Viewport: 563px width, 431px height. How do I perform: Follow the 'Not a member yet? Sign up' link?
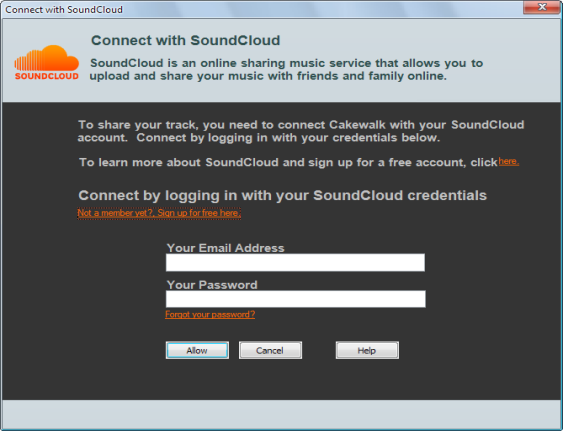click(159, 213)
